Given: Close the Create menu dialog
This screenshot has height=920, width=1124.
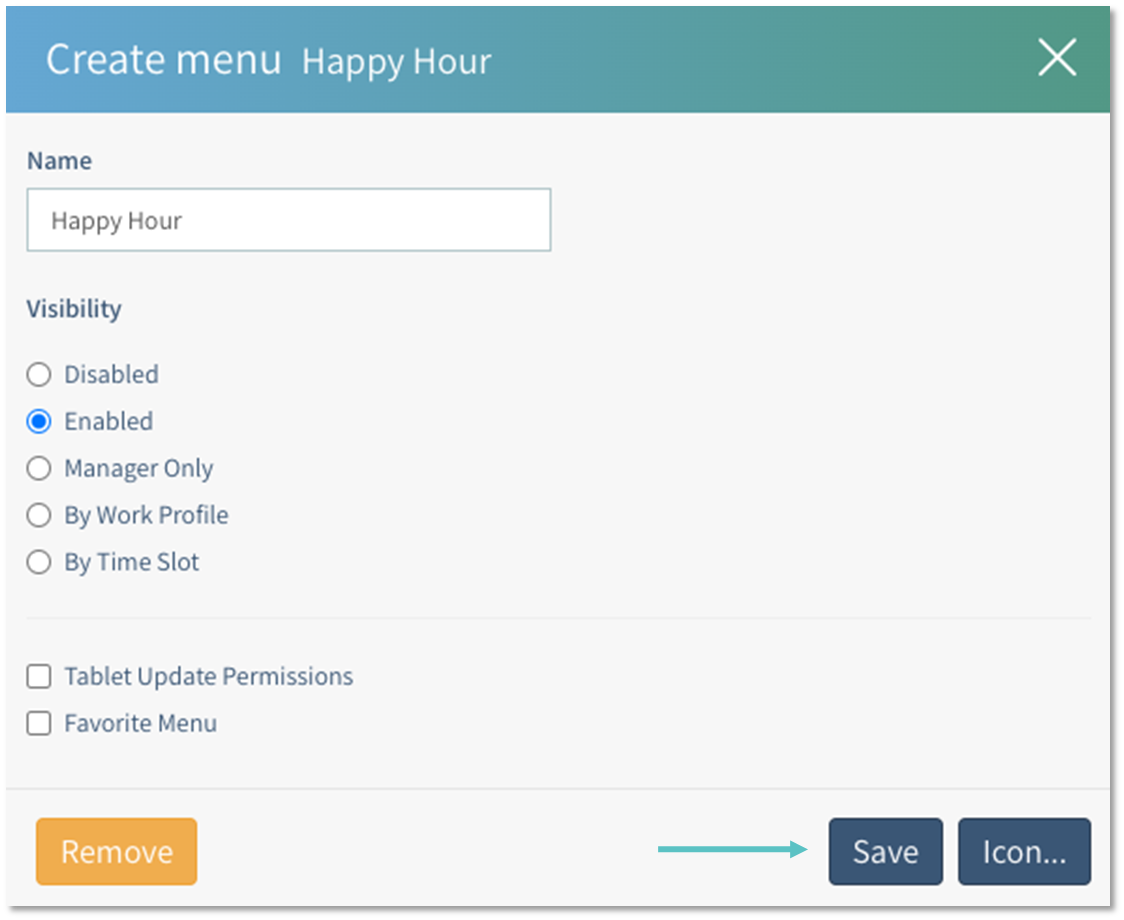Looking at the screenshot, I should click(1056, 59).
